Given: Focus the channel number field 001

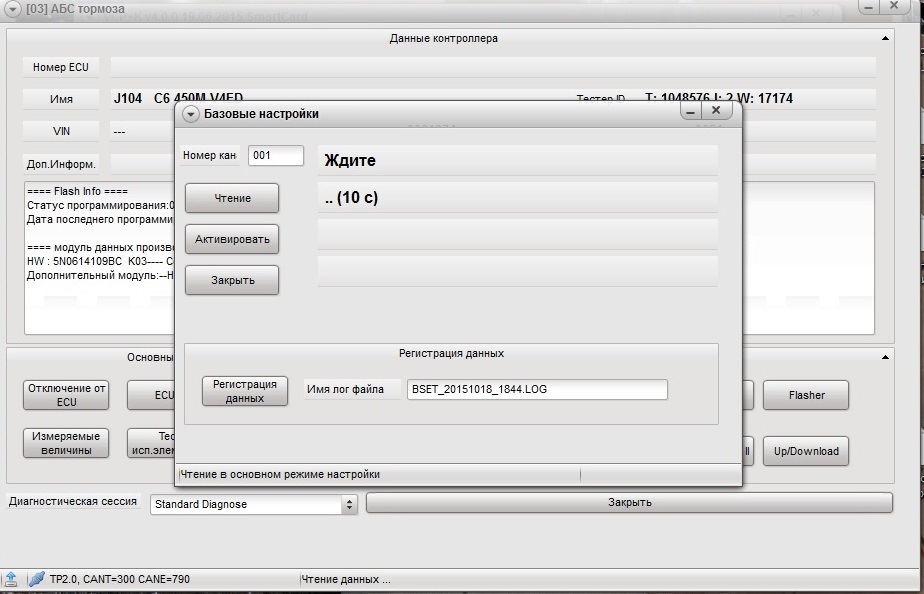Looking at the screenshot, I should [x=276, y=156].
